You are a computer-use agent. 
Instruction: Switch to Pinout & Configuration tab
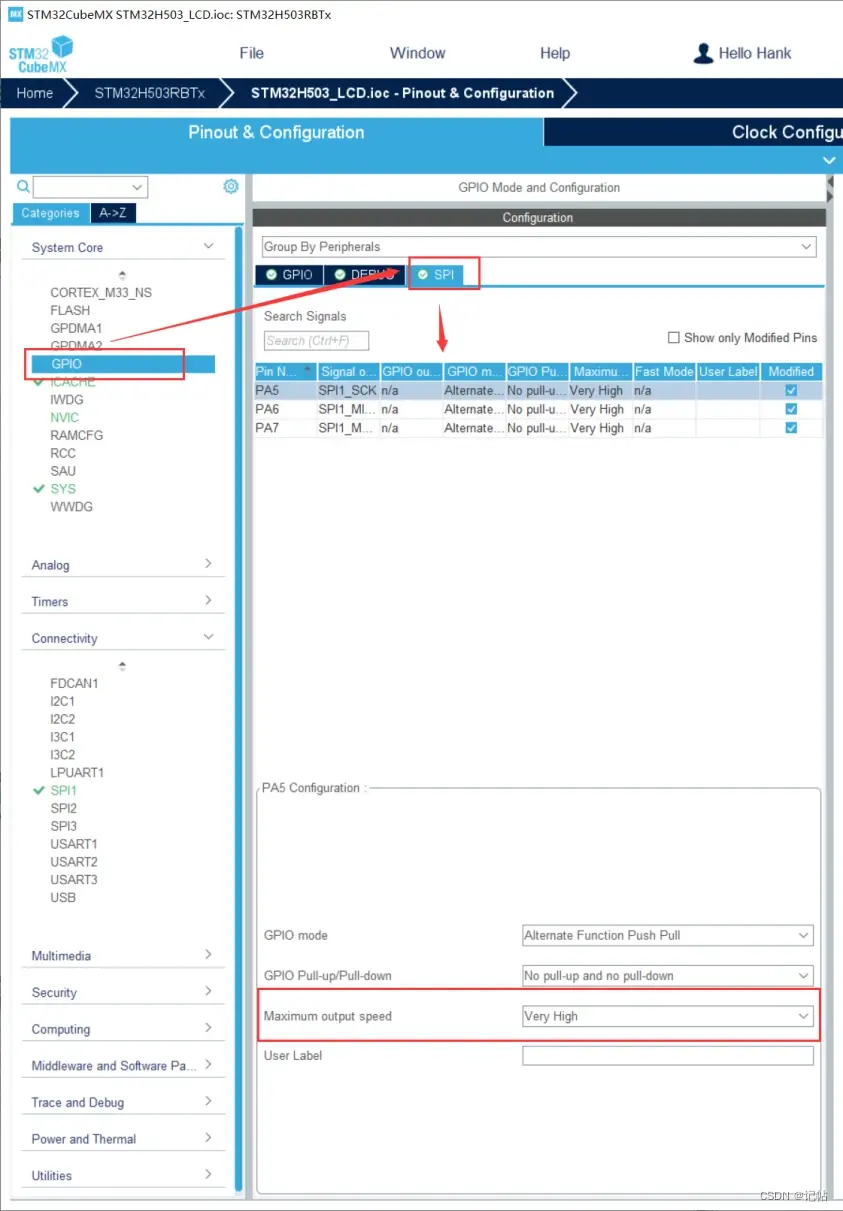coord(277,132)
